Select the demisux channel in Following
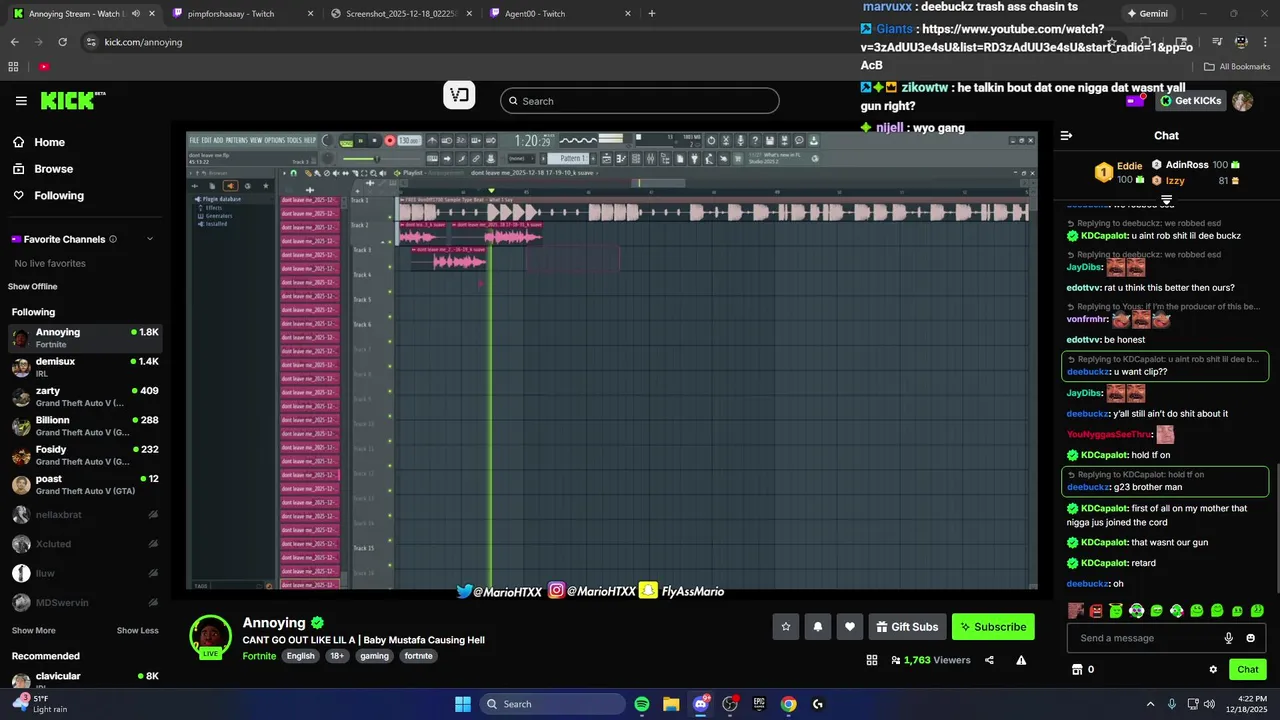1280x720 pixels. click(x=85, y=367)
